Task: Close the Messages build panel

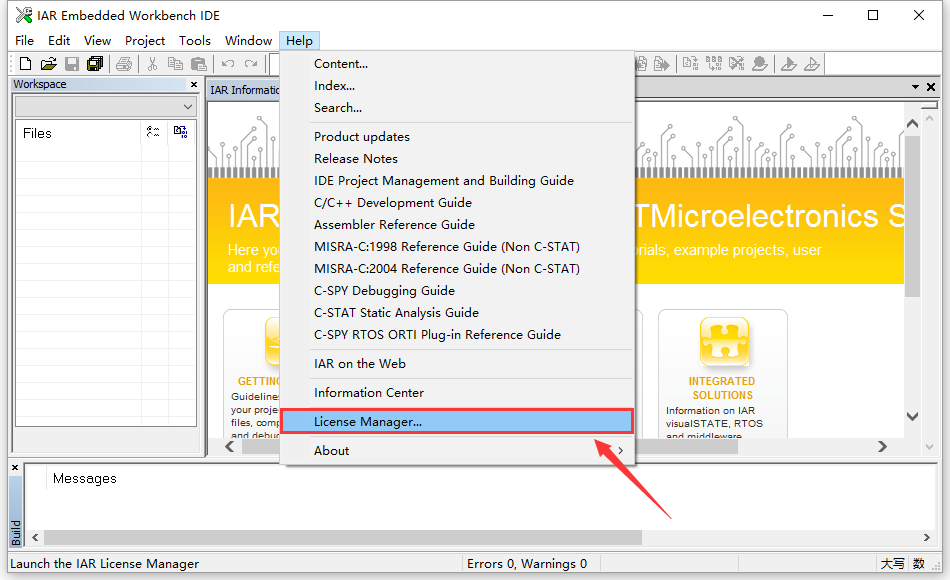Action: pyautogui.click(x=15, y=467)
